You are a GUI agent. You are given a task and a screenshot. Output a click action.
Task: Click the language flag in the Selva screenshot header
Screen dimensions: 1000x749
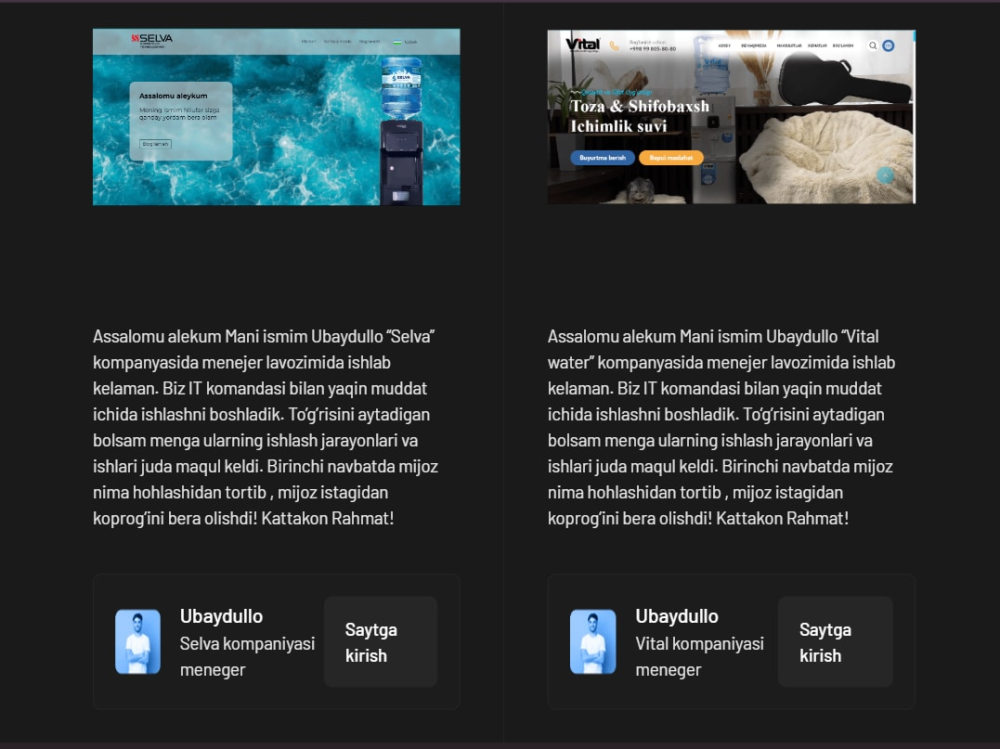398,42
